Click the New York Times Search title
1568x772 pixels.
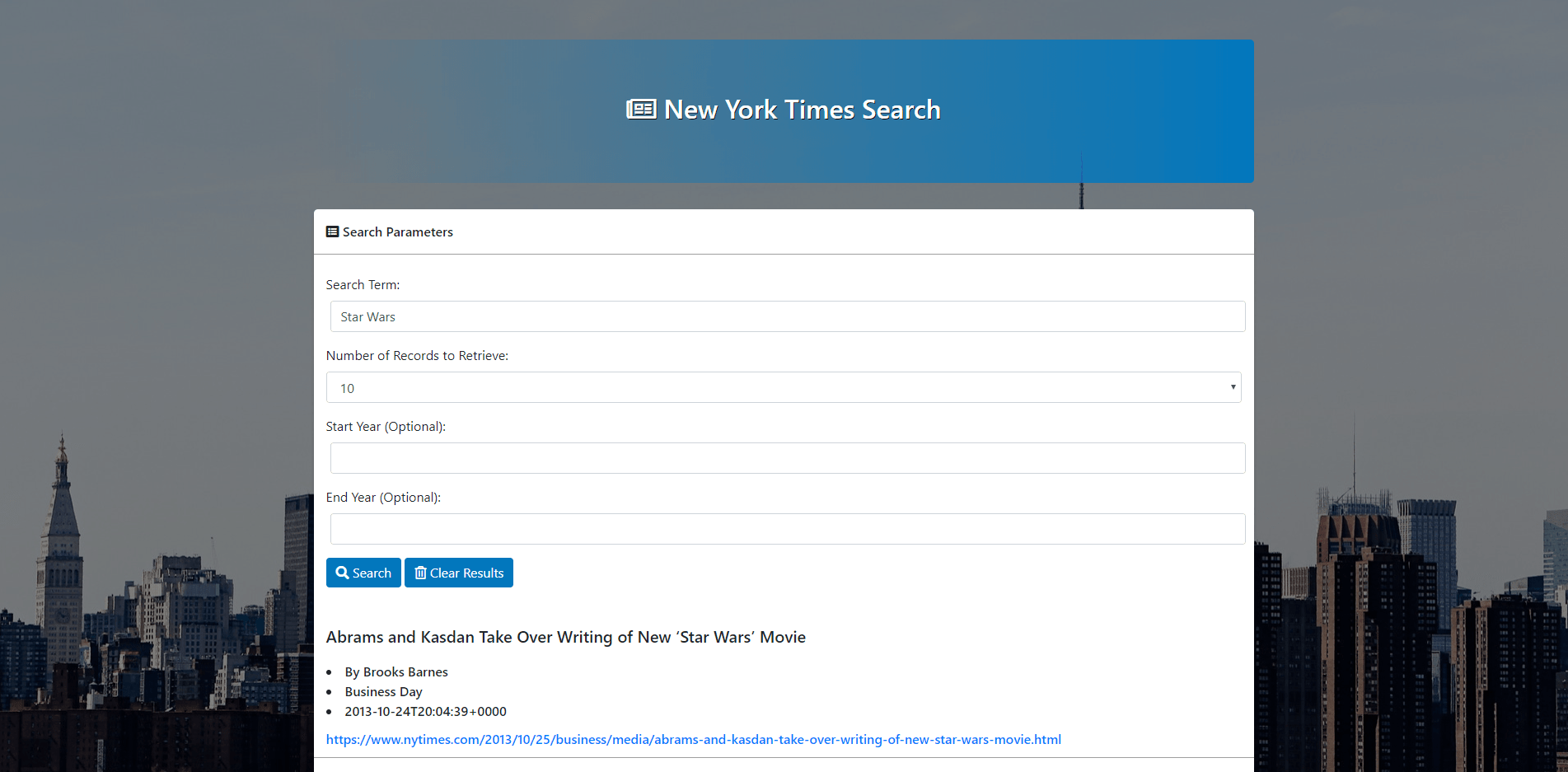pos(802,109)
